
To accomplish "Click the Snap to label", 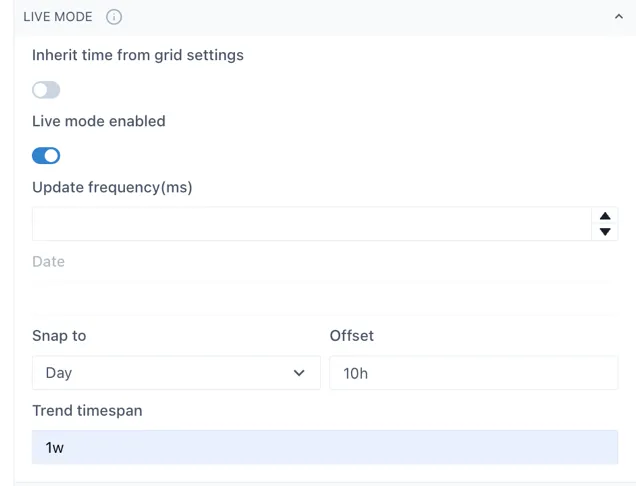I will click(59, 336).
